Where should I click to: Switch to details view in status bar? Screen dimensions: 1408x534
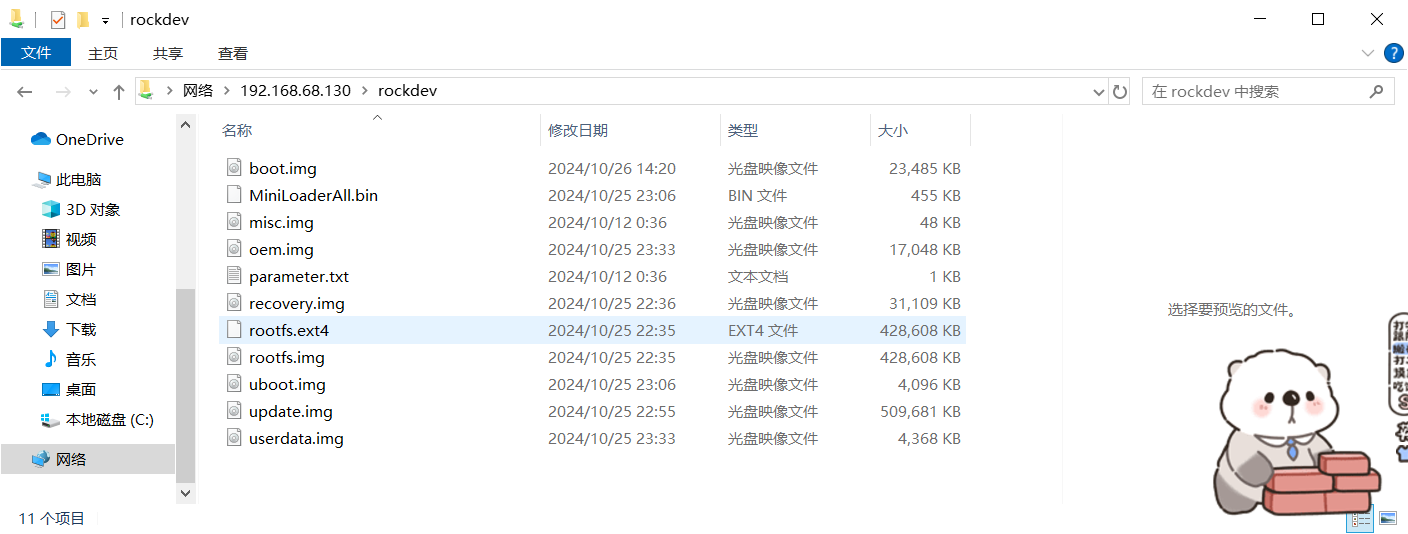tap(1361, 518)
